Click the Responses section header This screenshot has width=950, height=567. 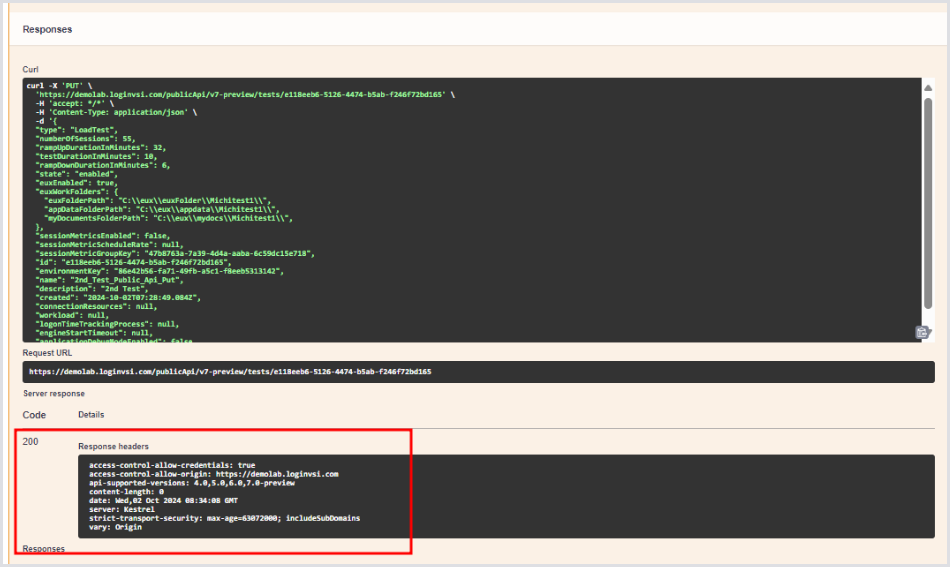click(x=48, y=30)
